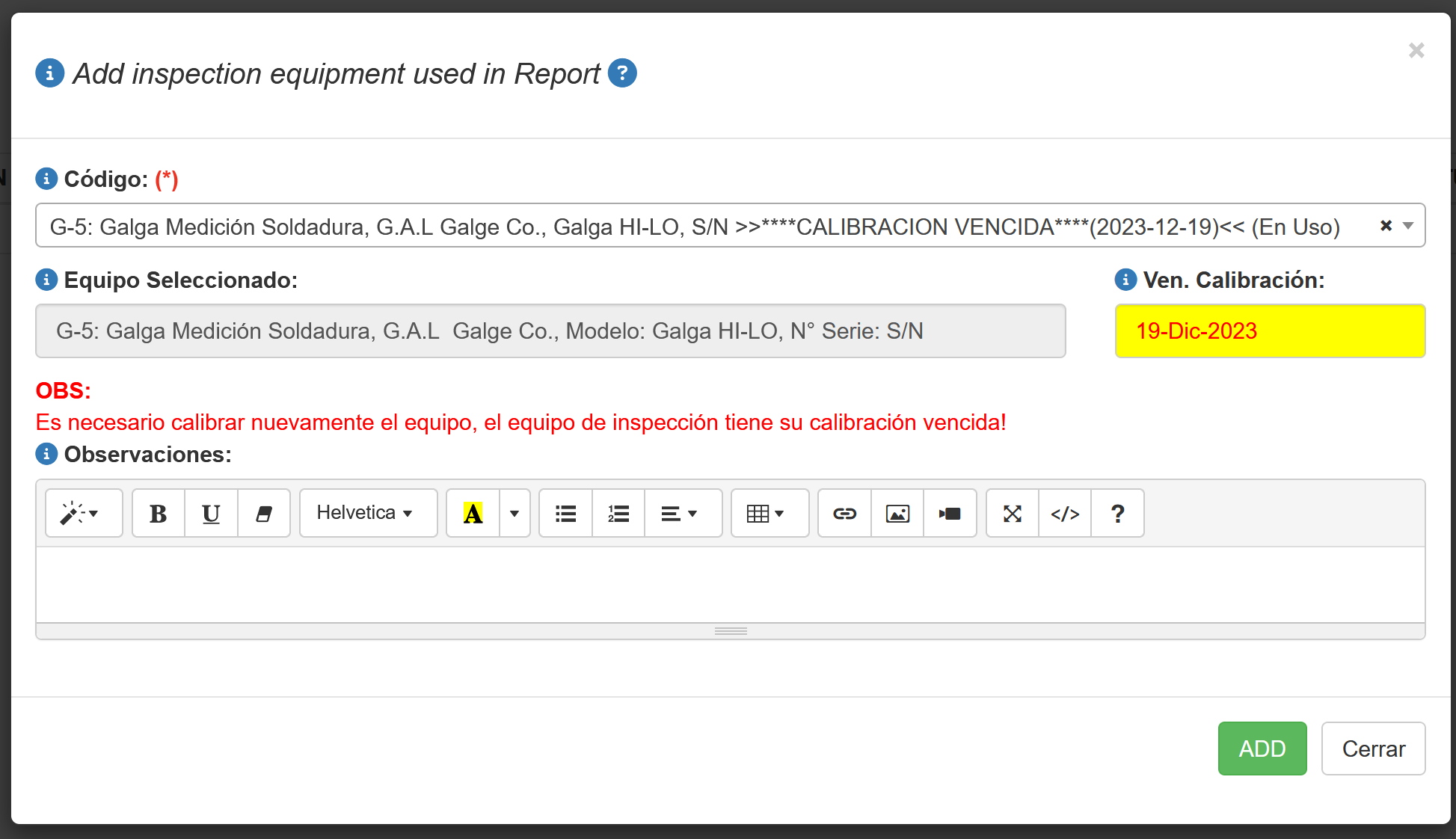Insert an unordered bullet list

(565, 514)
